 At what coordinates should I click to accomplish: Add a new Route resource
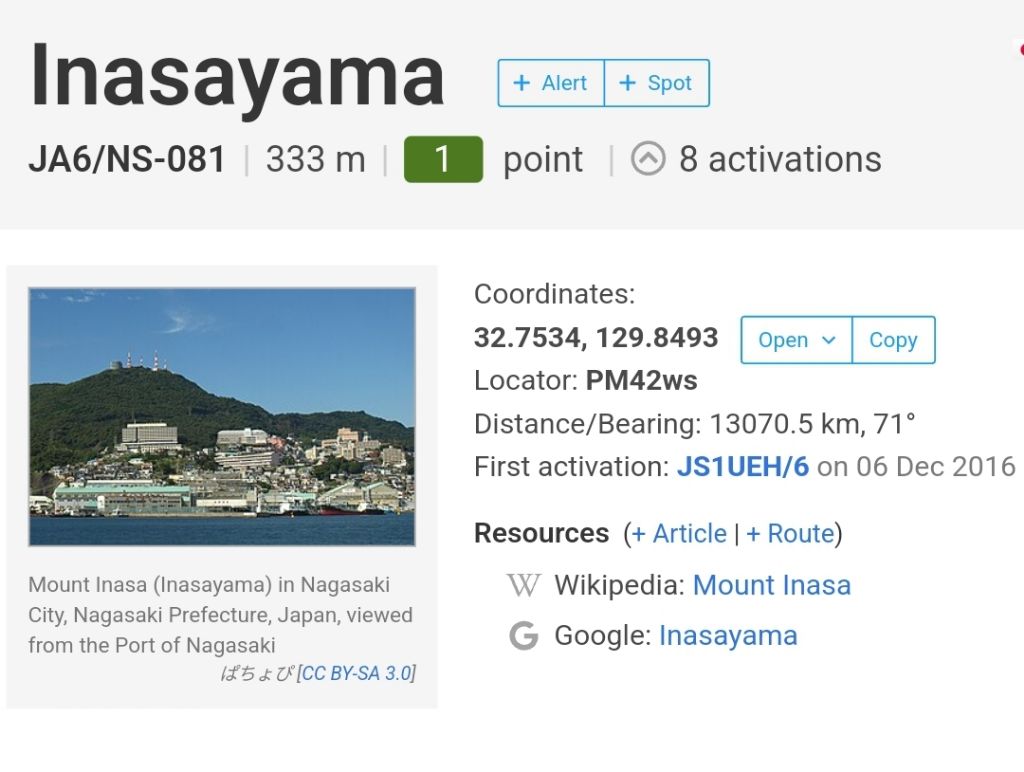(790, 534)
